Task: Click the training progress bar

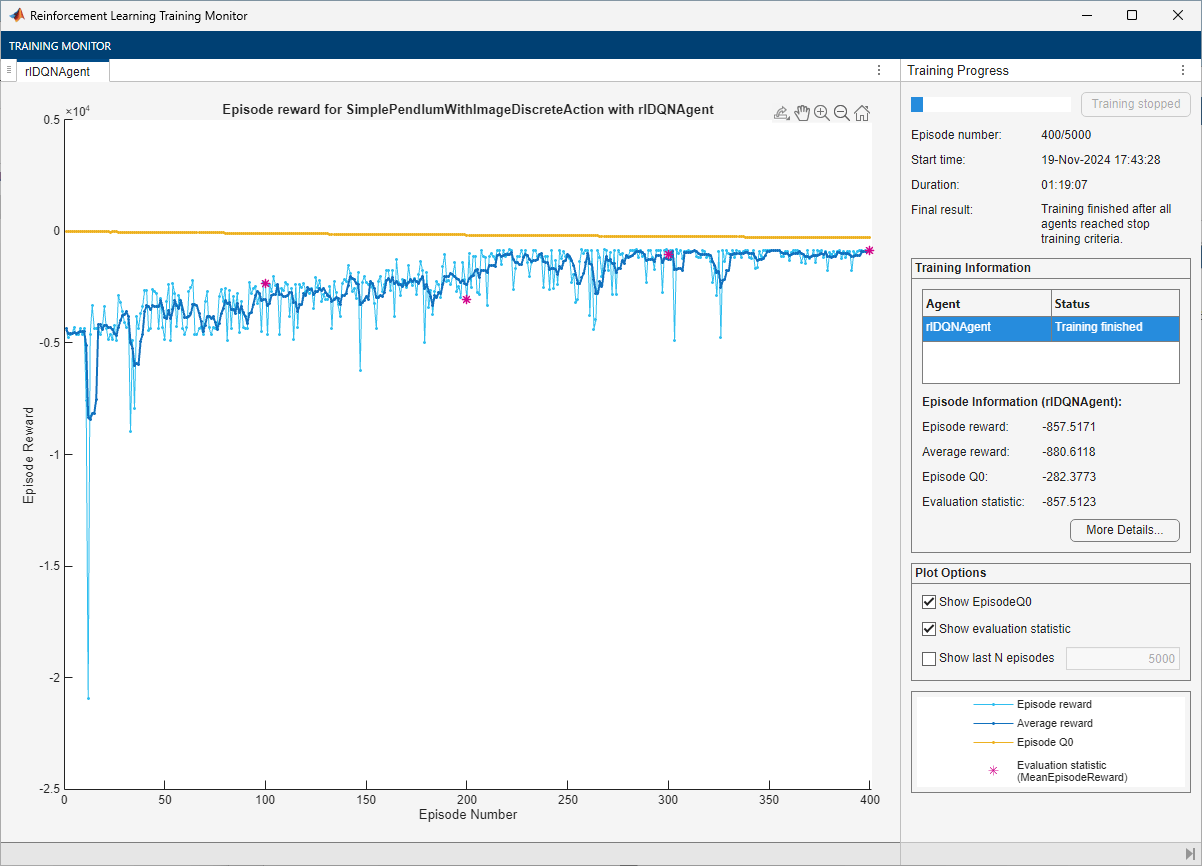Action: pos(990,104)
